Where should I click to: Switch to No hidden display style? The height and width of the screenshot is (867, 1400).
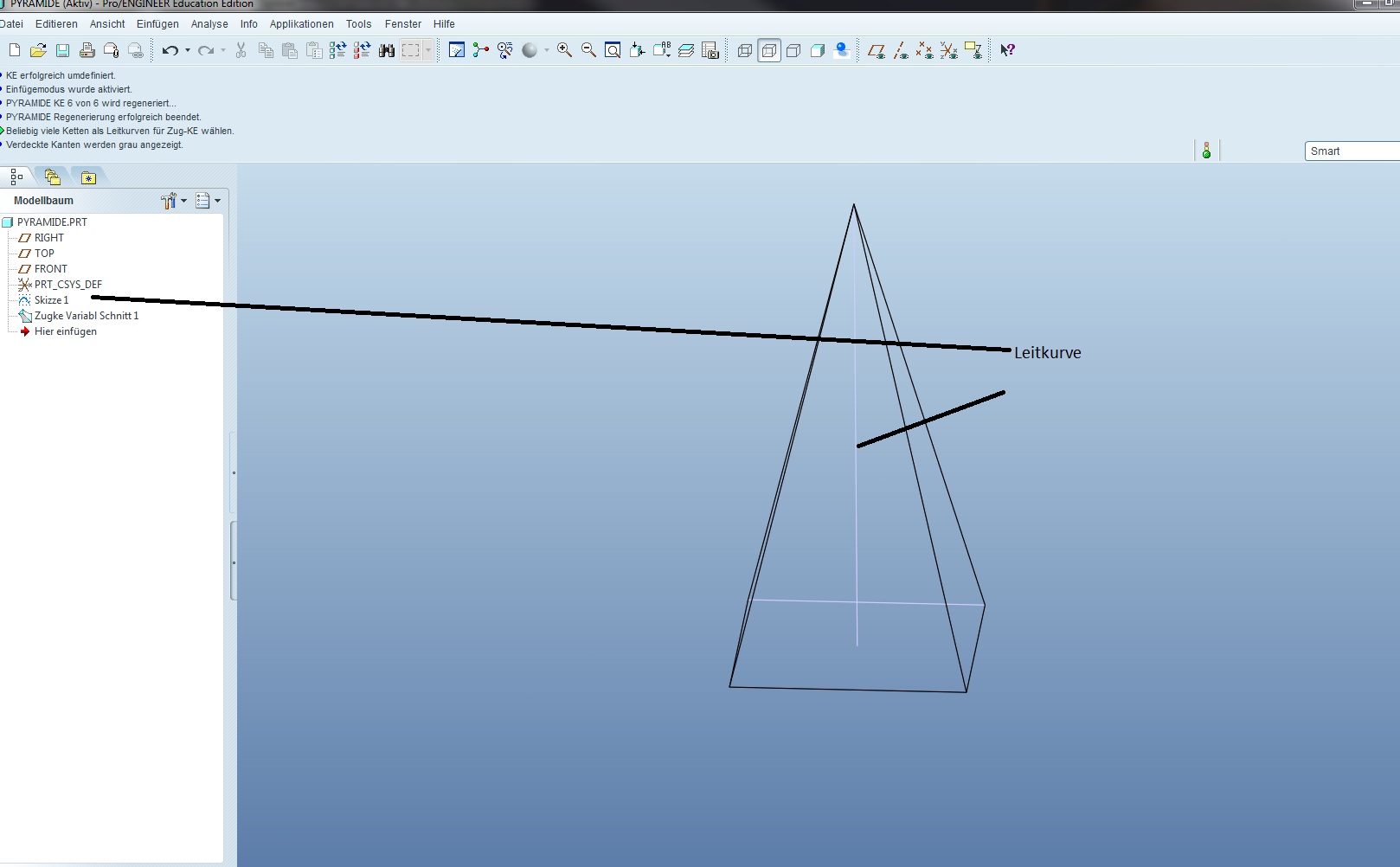(x=793, y=50)
